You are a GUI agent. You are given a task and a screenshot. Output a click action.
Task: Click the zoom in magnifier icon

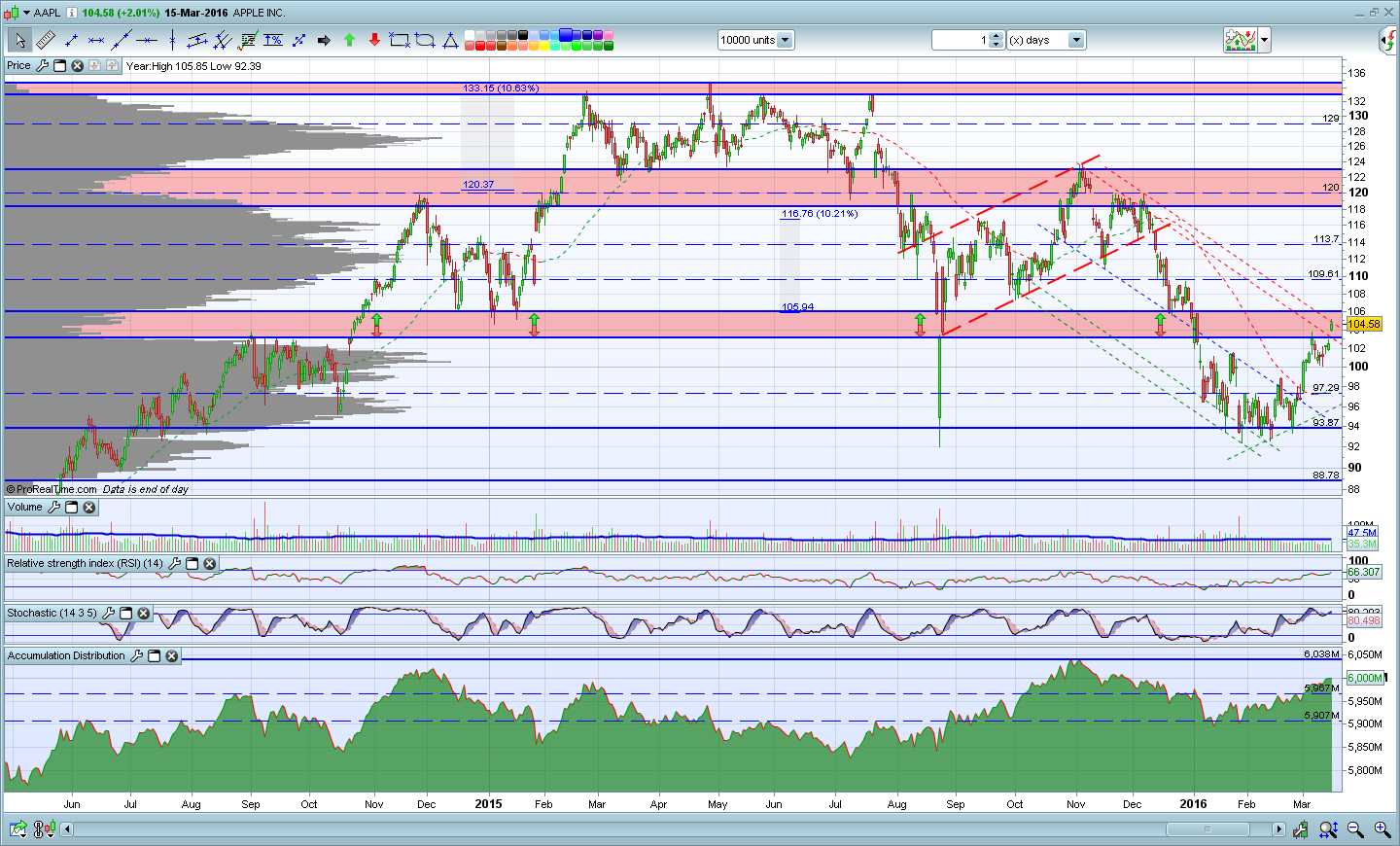[x=1382, y=829]
